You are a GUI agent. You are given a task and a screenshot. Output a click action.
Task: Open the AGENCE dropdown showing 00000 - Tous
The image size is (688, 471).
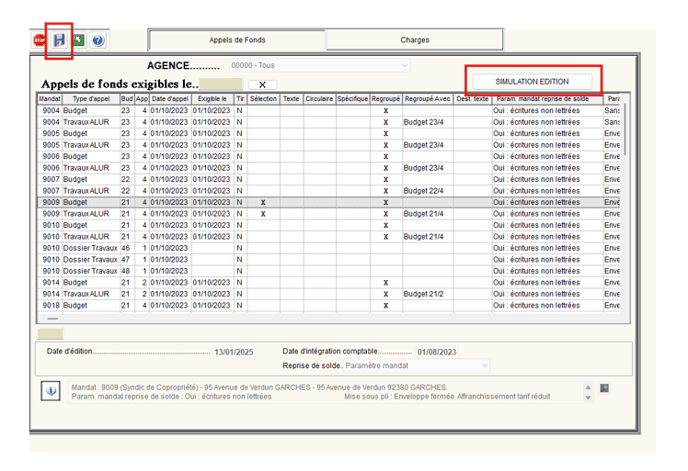pyautogui.click(x=320, y=66)
